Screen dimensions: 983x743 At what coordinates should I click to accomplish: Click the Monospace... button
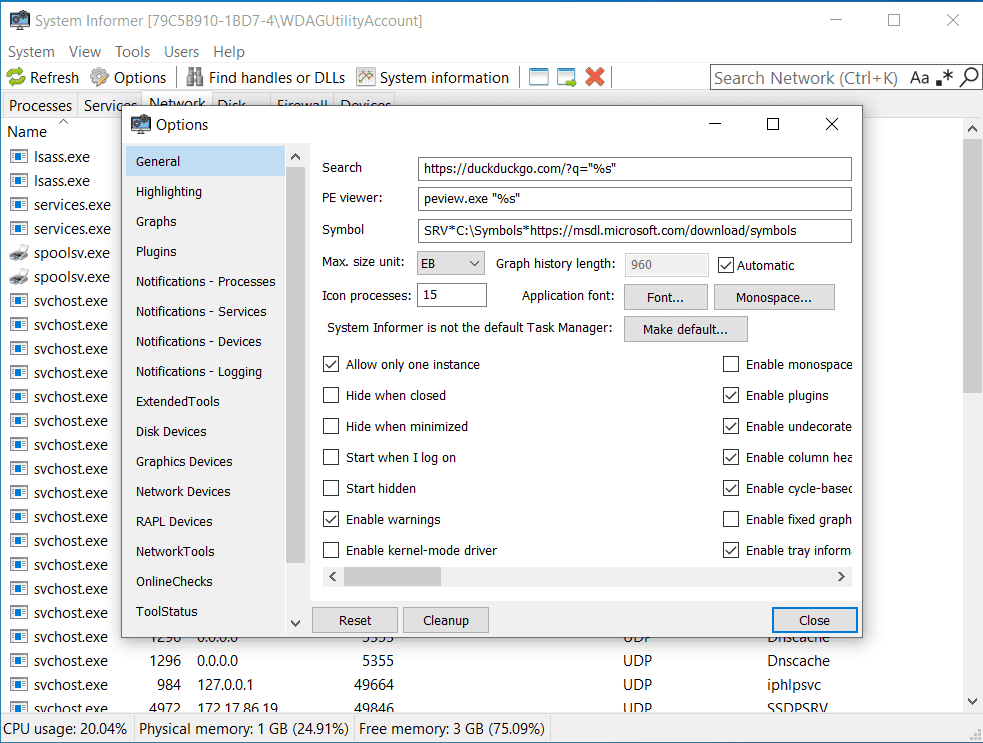tap(774, 297)
